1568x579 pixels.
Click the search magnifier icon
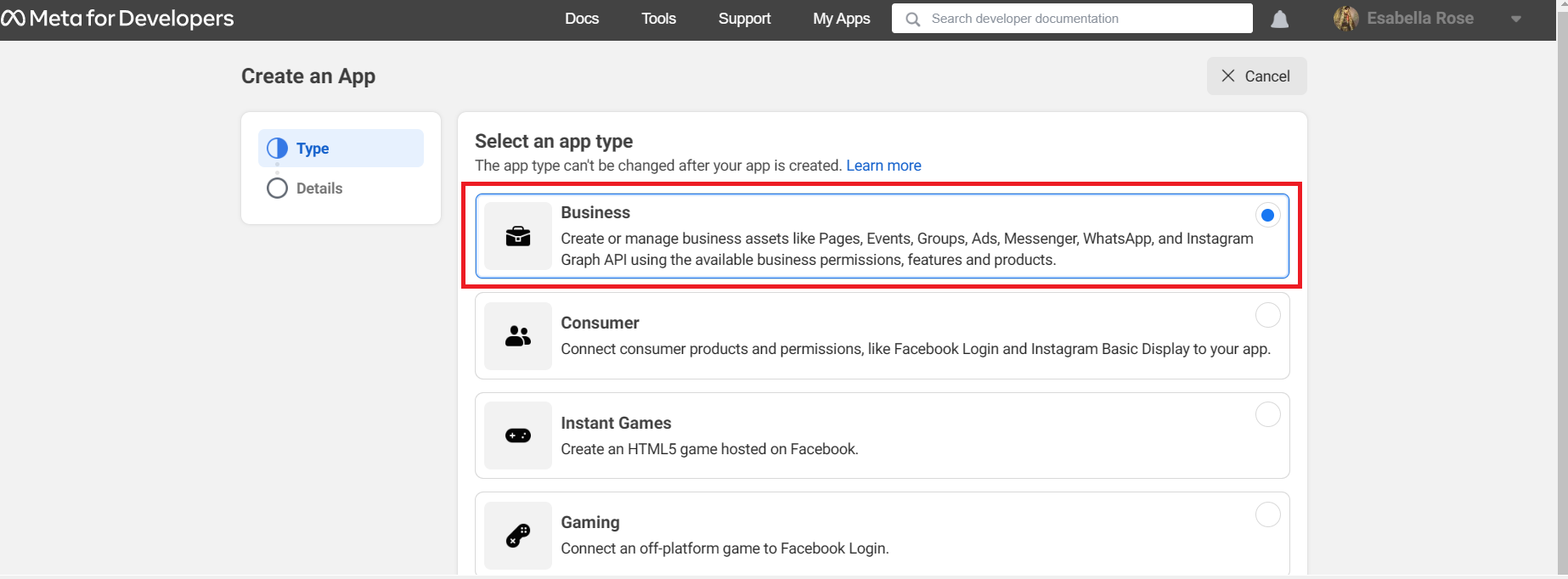[913, 19]
